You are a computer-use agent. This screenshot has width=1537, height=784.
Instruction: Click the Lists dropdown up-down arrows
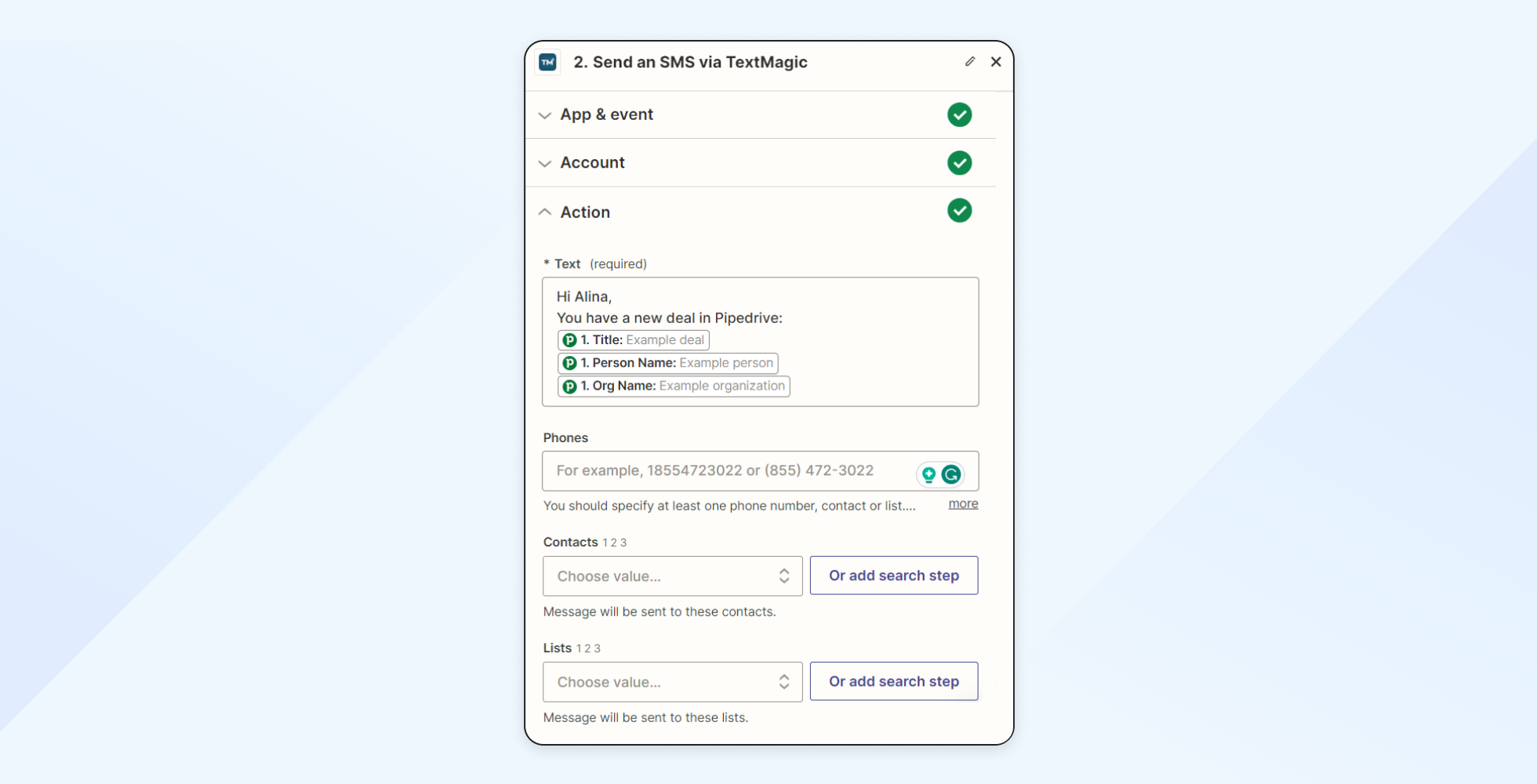(x=784, y=682)
